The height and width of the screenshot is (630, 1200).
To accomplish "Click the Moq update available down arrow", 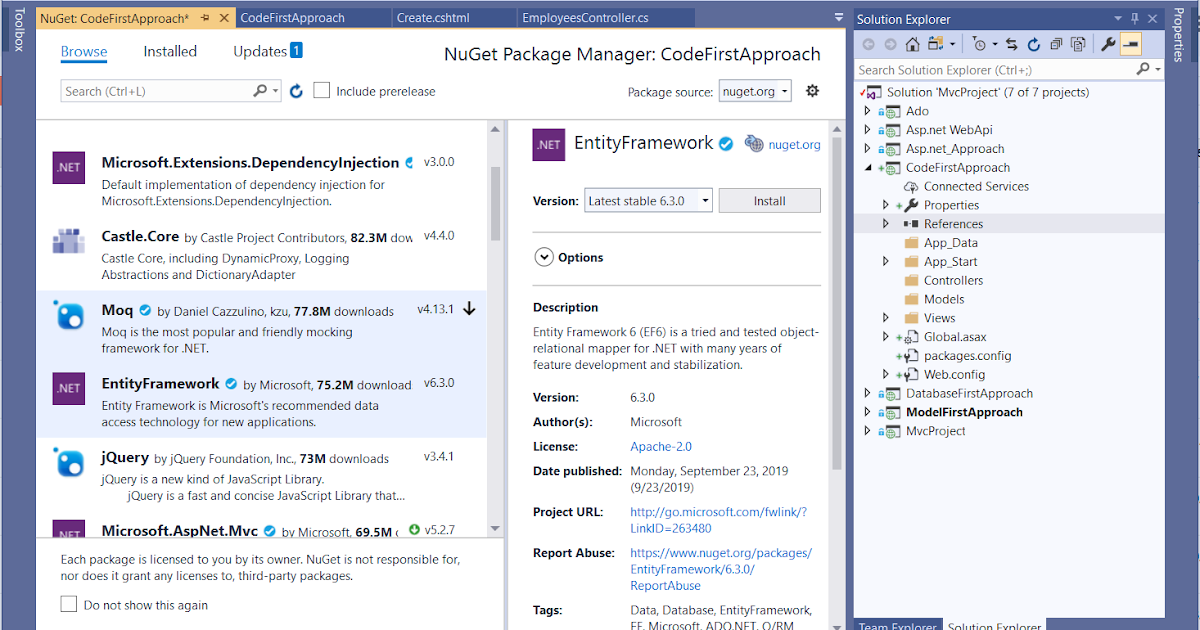I will pyautogui.click(x=469, y=310).
